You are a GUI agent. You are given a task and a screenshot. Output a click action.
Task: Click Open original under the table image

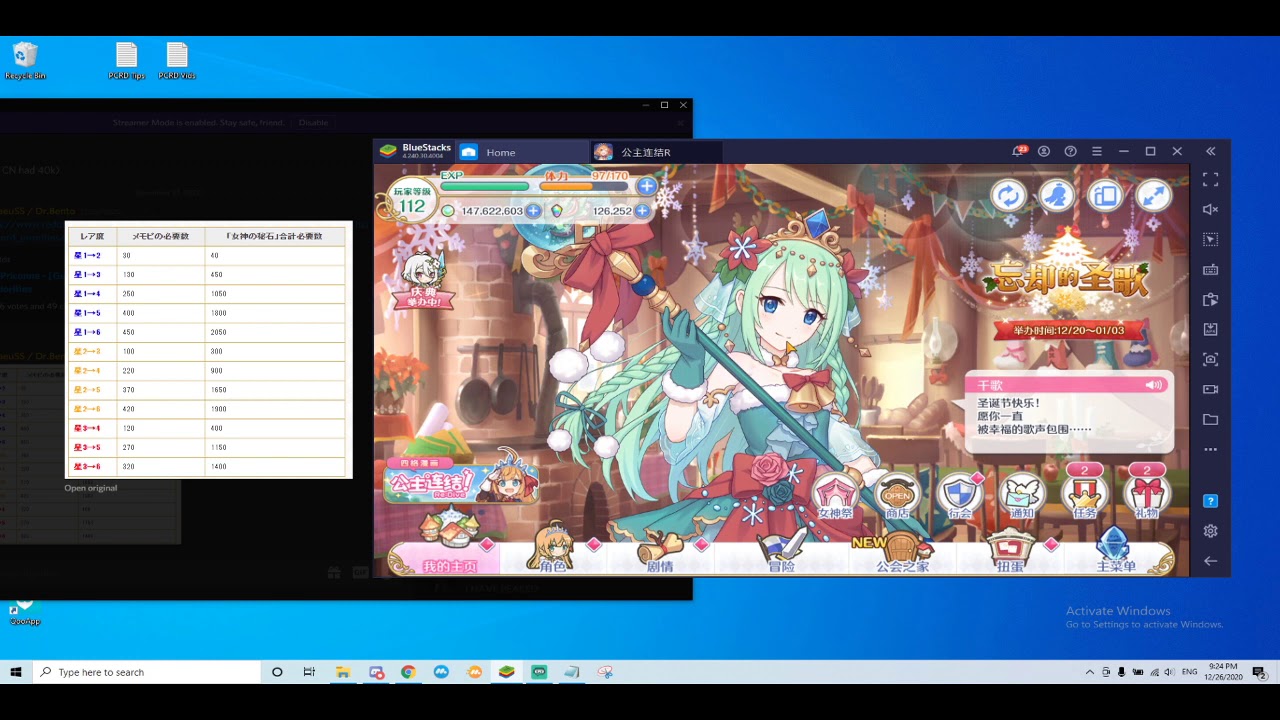91,488
